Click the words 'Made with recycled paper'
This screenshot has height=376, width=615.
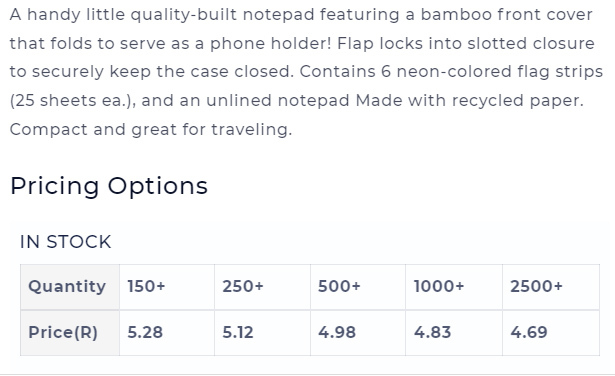(469, 101)
